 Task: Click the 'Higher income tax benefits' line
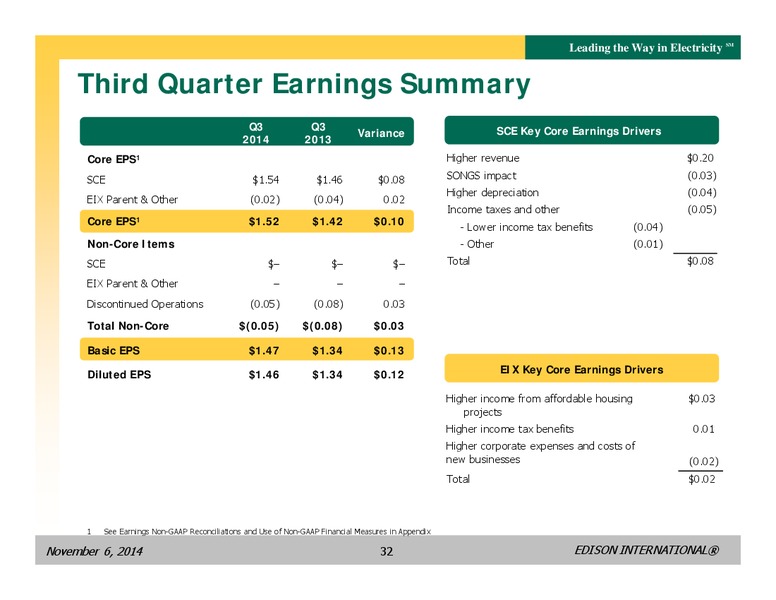tap(510, 429)
